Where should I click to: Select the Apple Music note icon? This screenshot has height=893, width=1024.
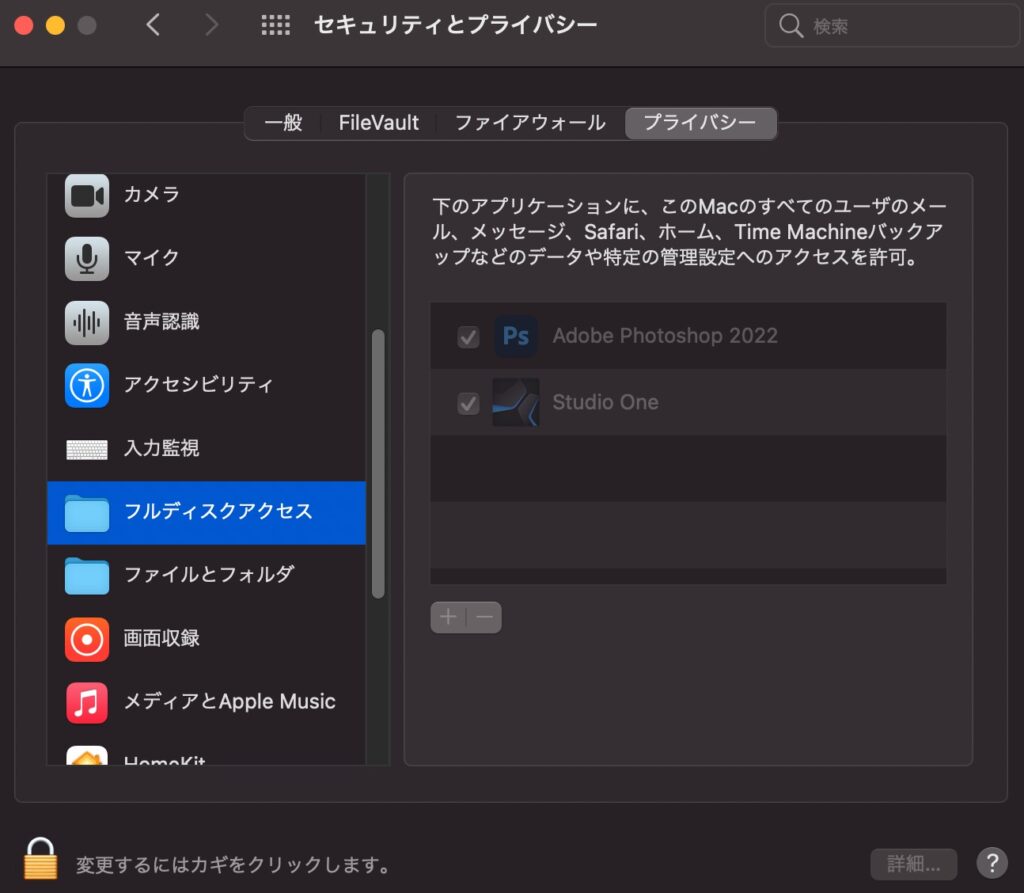pos(87,702)
